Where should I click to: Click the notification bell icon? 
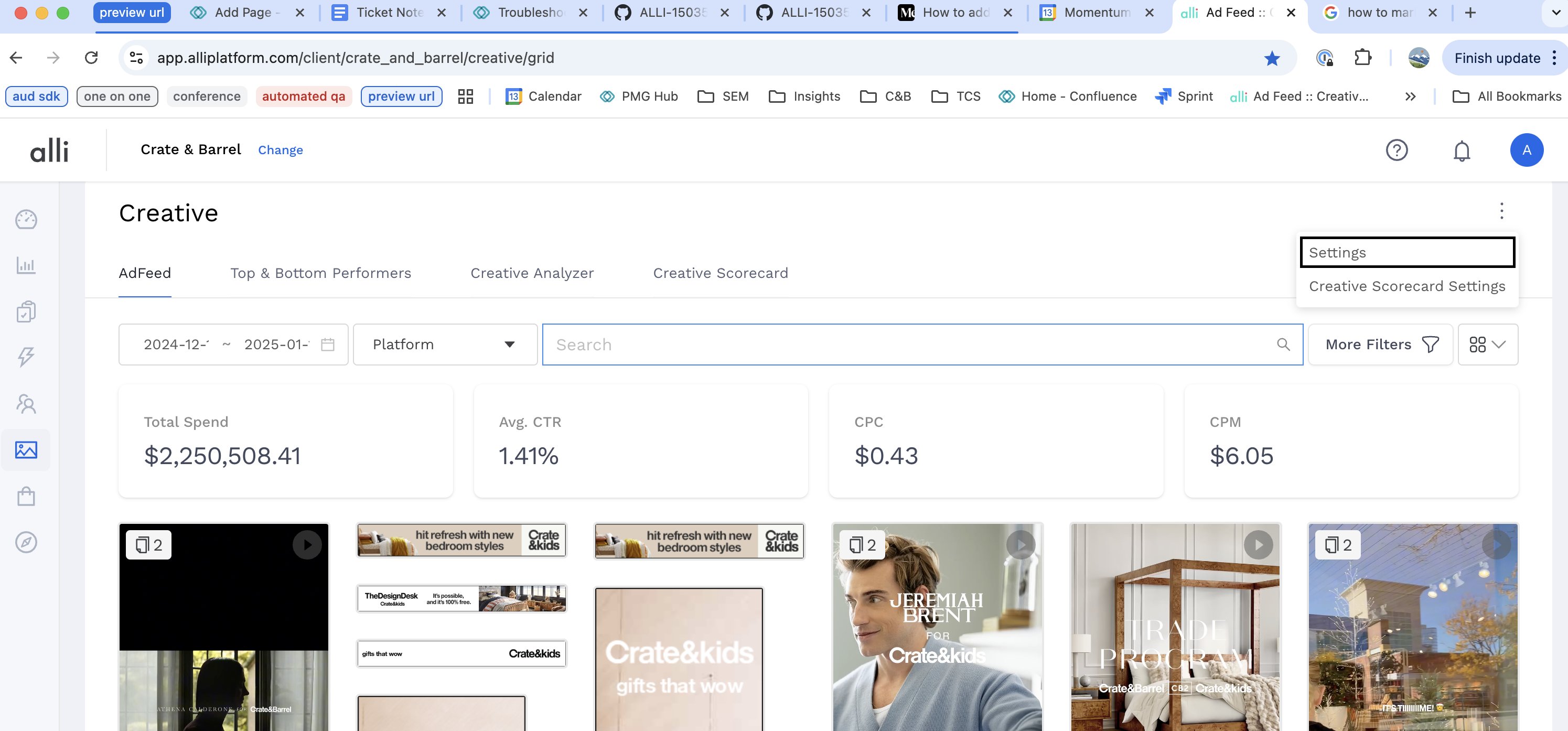click(1461, 150)
